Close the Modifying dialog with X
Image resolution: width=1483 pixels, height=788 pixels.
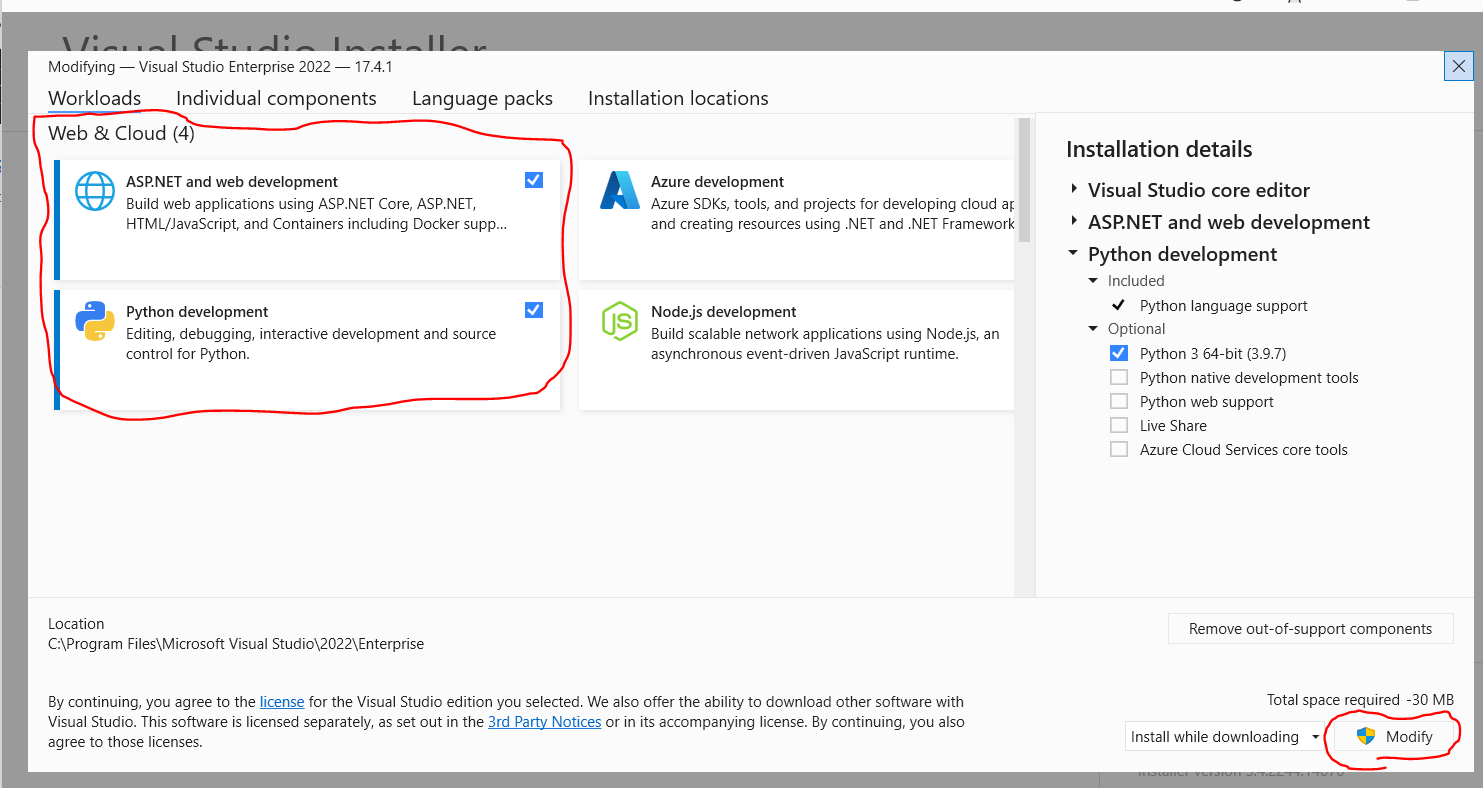(x=1459, y=67)
